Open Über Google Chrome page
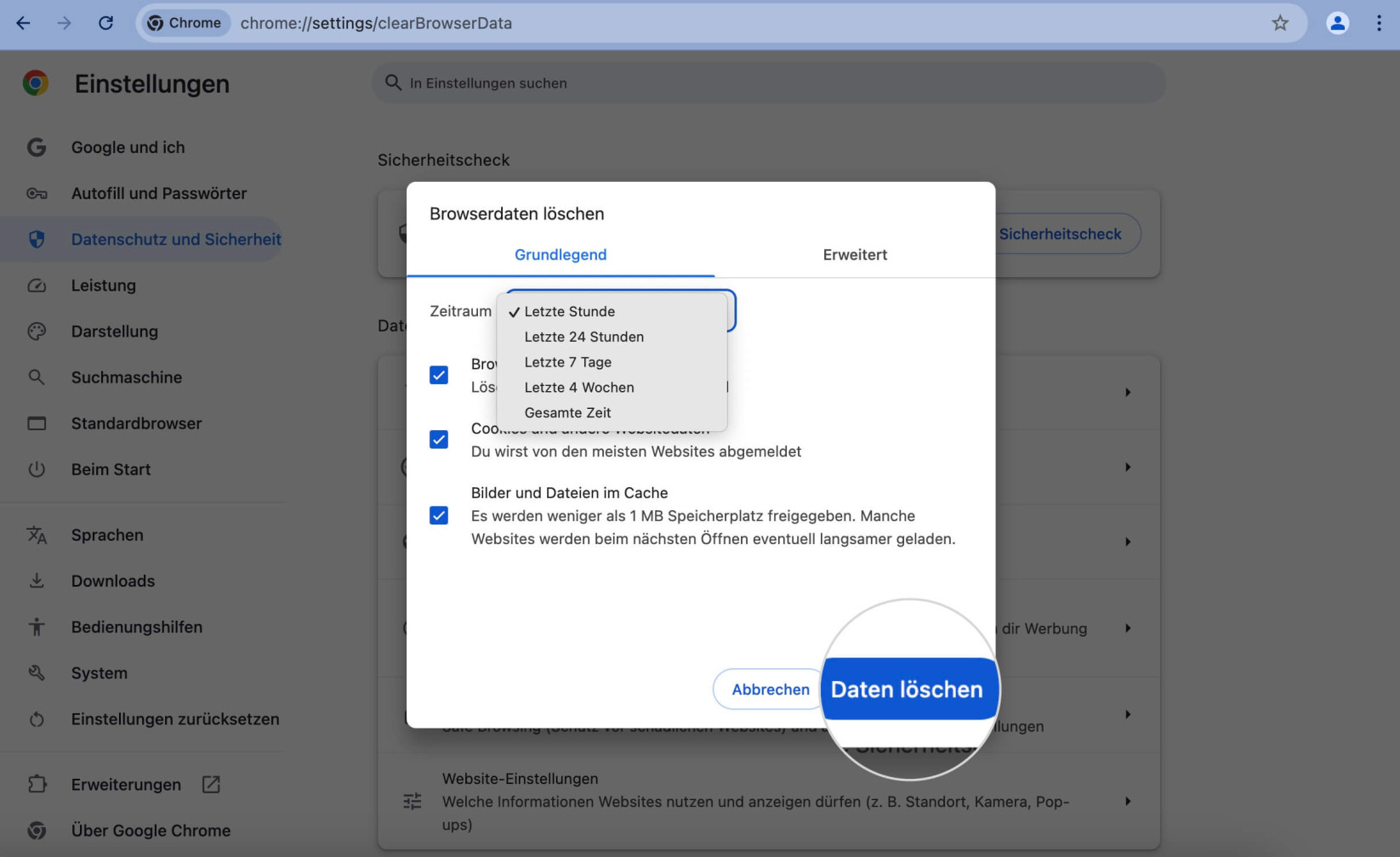Screen dimensions: 1400x857 151,831
